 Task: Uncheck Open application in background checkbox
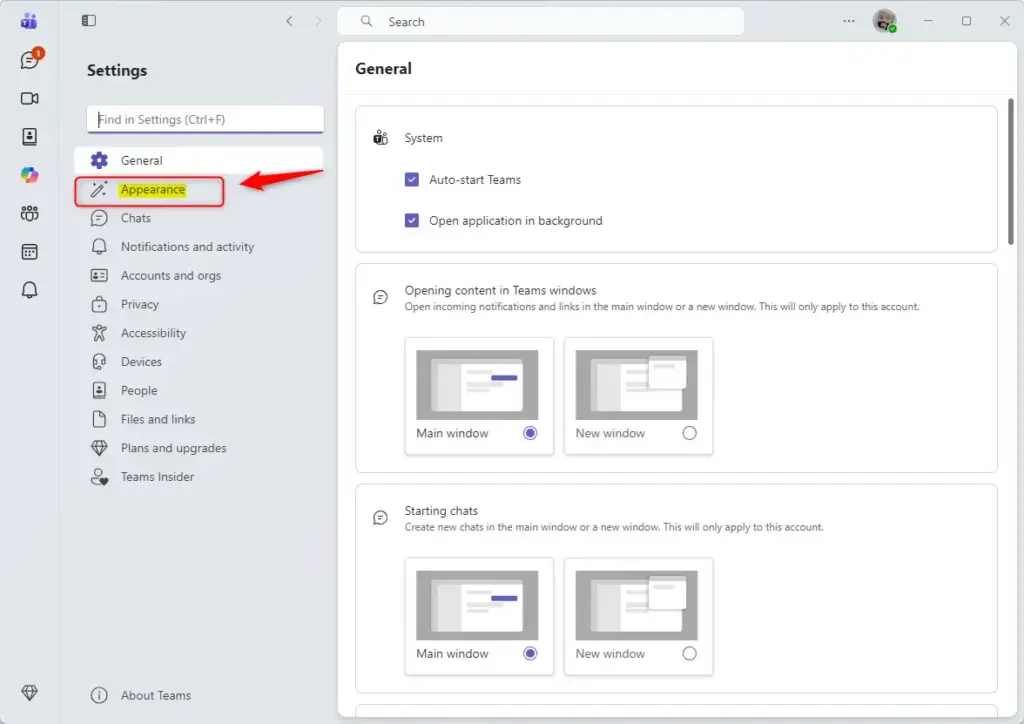411,221
